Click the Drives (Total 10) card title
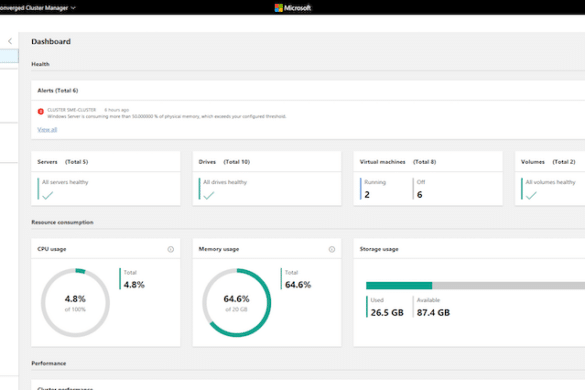This screenshot has width=585, height=390. pyautogui.click(x=224, y=162)
